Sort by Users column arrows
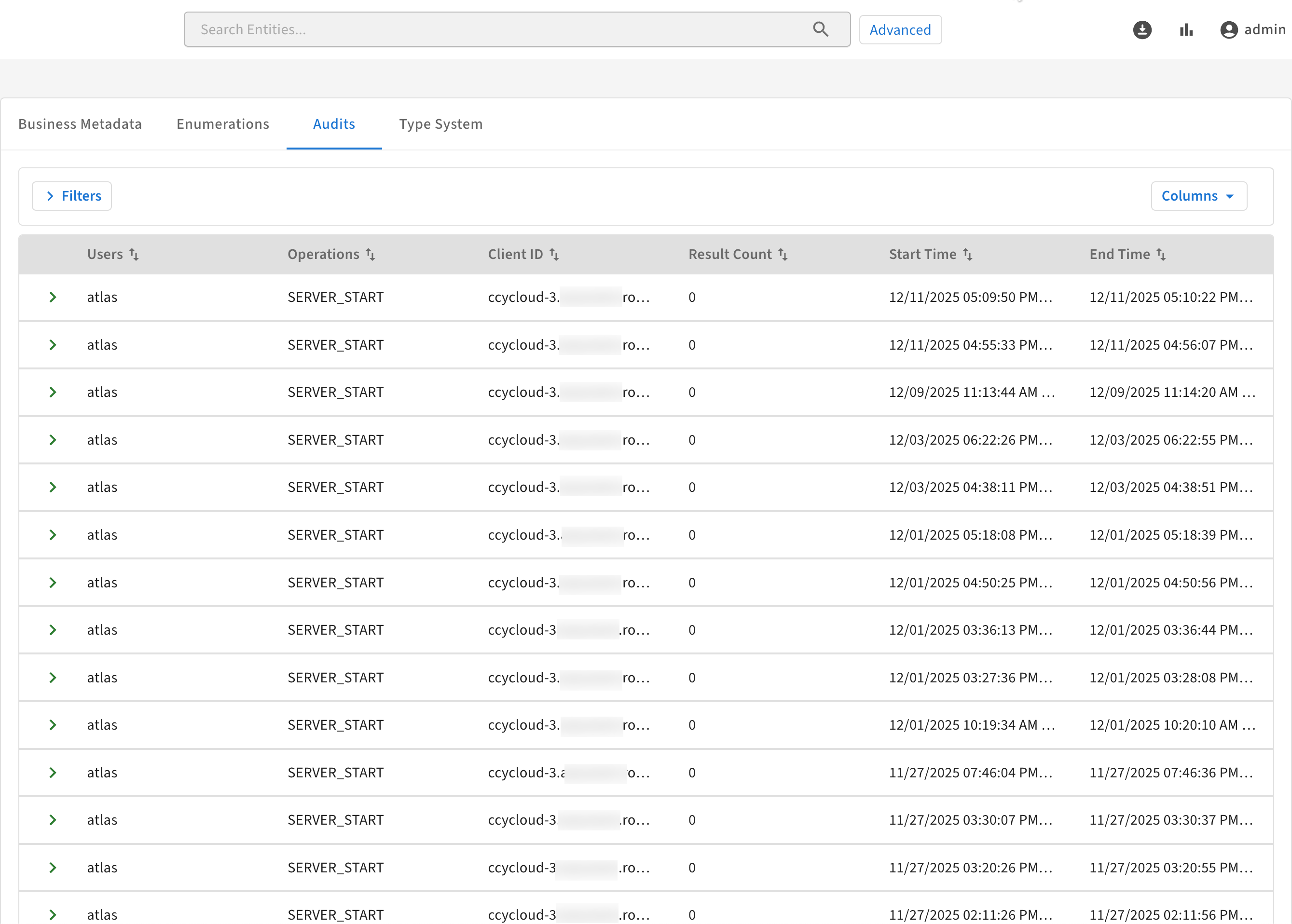1292x924 pixels. coord(134,254)
